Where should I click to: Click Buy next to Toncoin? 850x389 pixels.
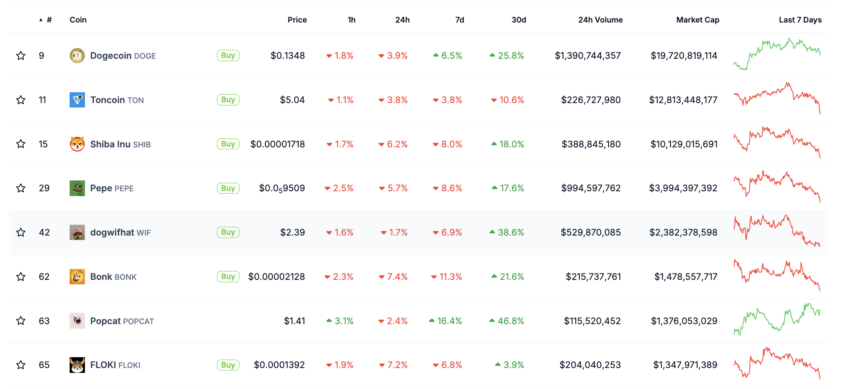(x=228, y=100)
